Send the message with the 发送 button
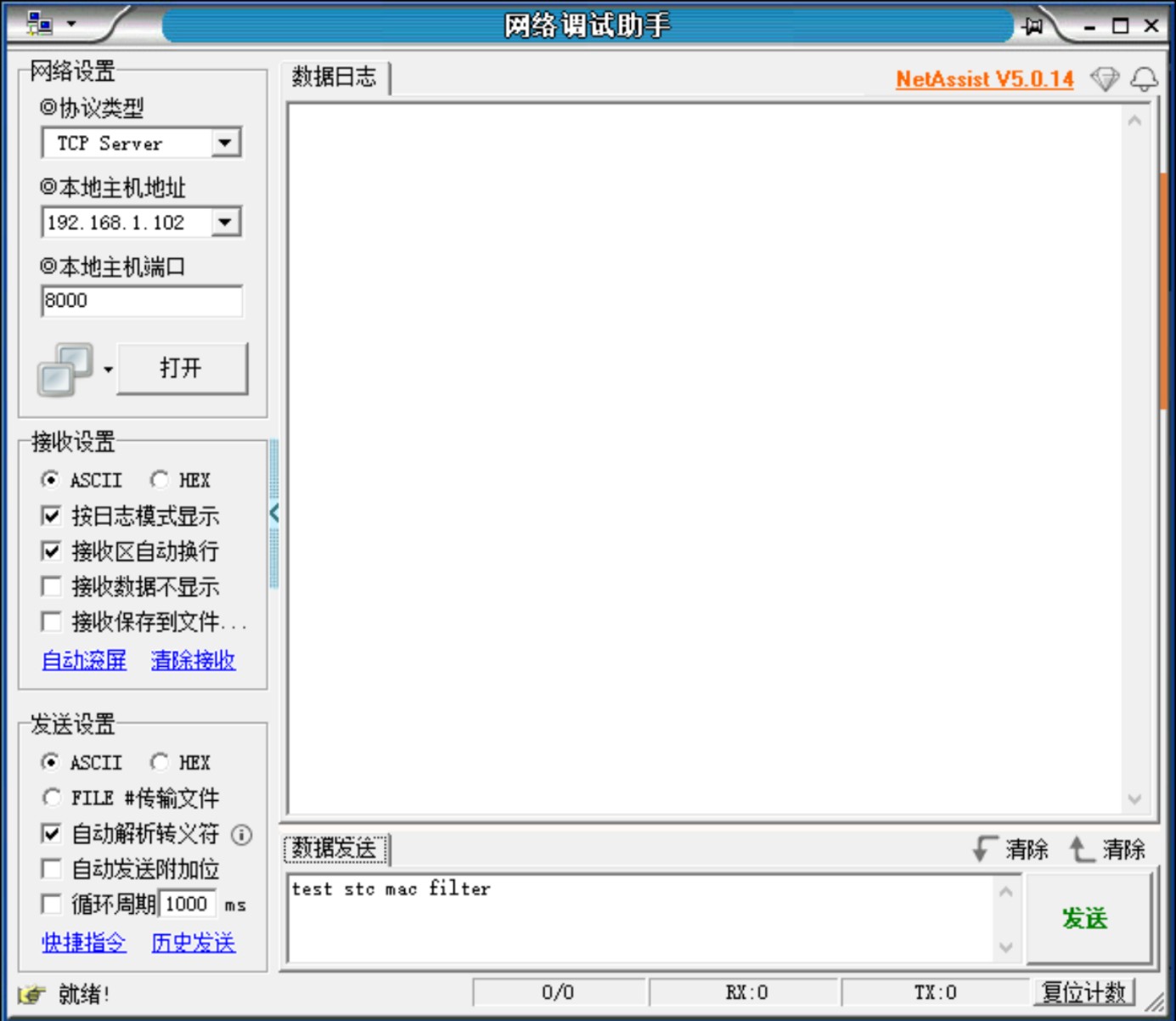The image size is (1176, 1021). pyautogui.click(x=1083, y=918)
